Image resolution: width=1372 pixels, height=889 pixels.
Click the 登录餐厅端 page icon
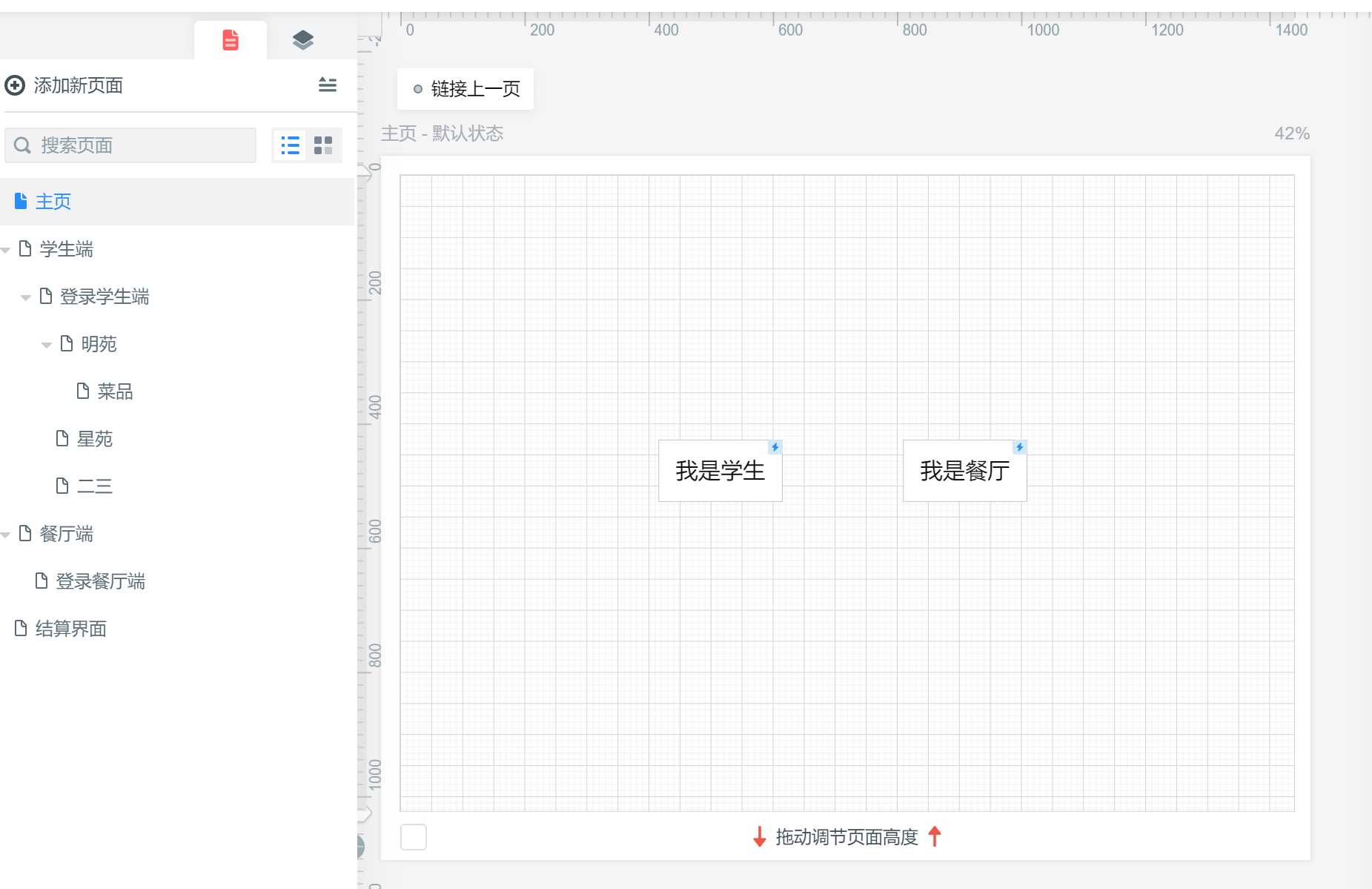coord(42,581)
